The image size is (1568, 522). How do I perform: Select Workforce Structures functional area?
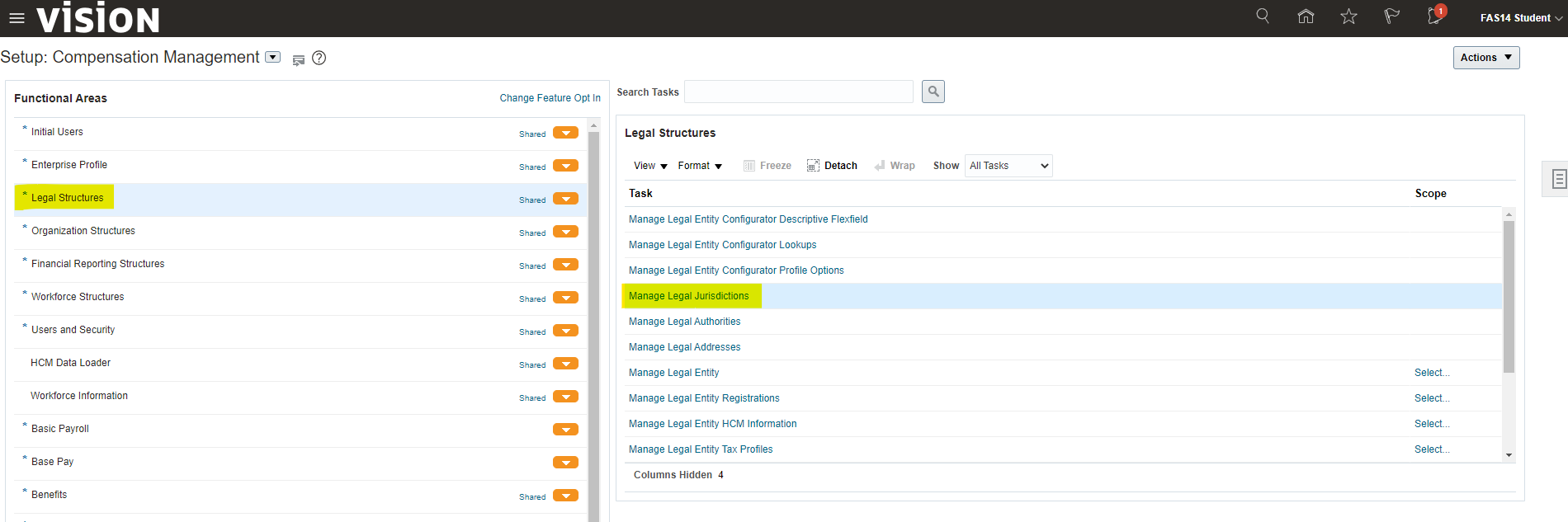click(x=78, y=297)
